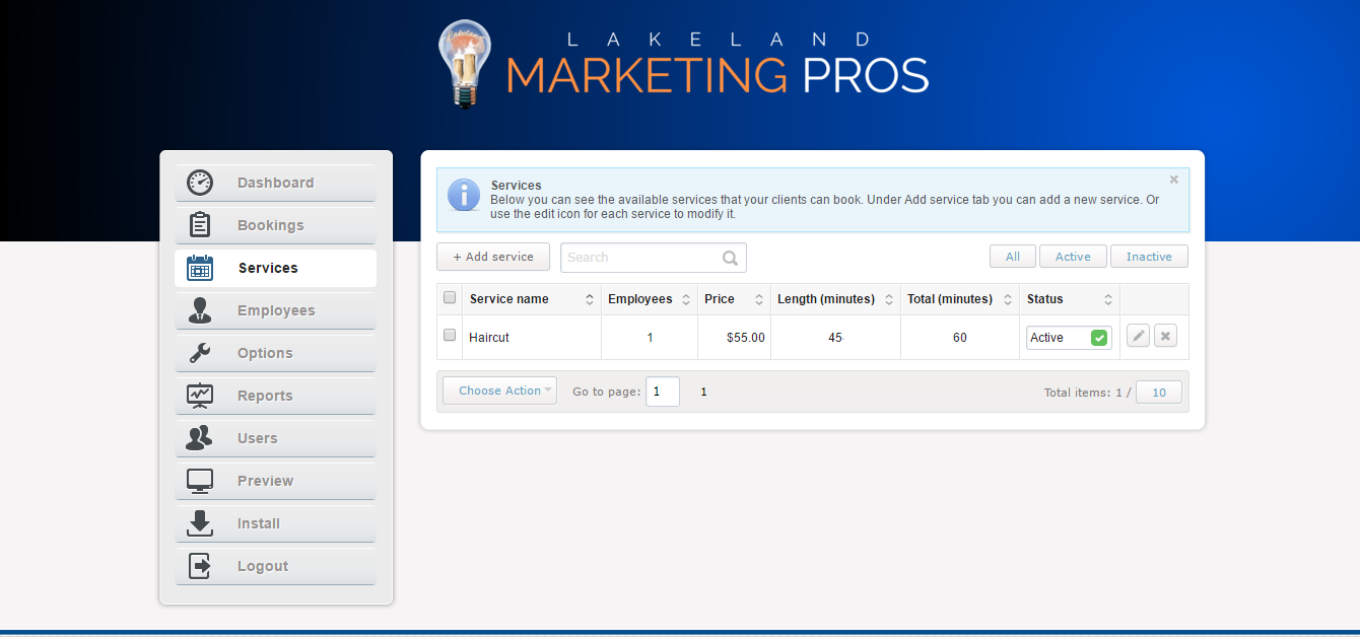This screenshot has height=637, width=1360.
Task: Sort by Service name column arrows
Action: [x=589, y=299]
